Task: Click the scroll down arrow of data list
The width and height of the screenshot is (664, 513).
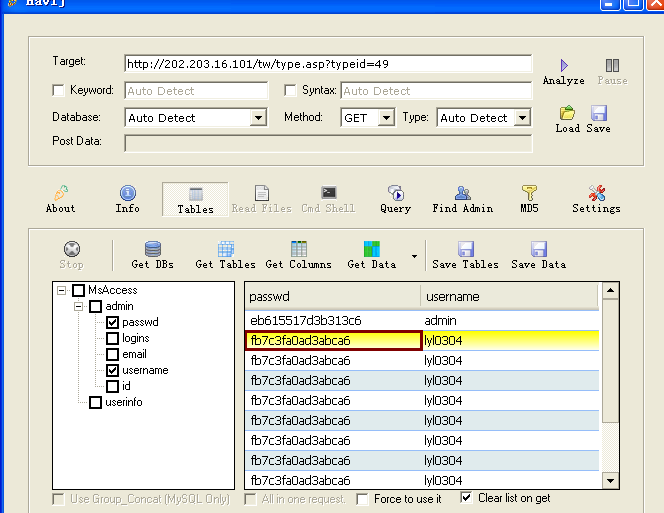Action: coord(610,480)
